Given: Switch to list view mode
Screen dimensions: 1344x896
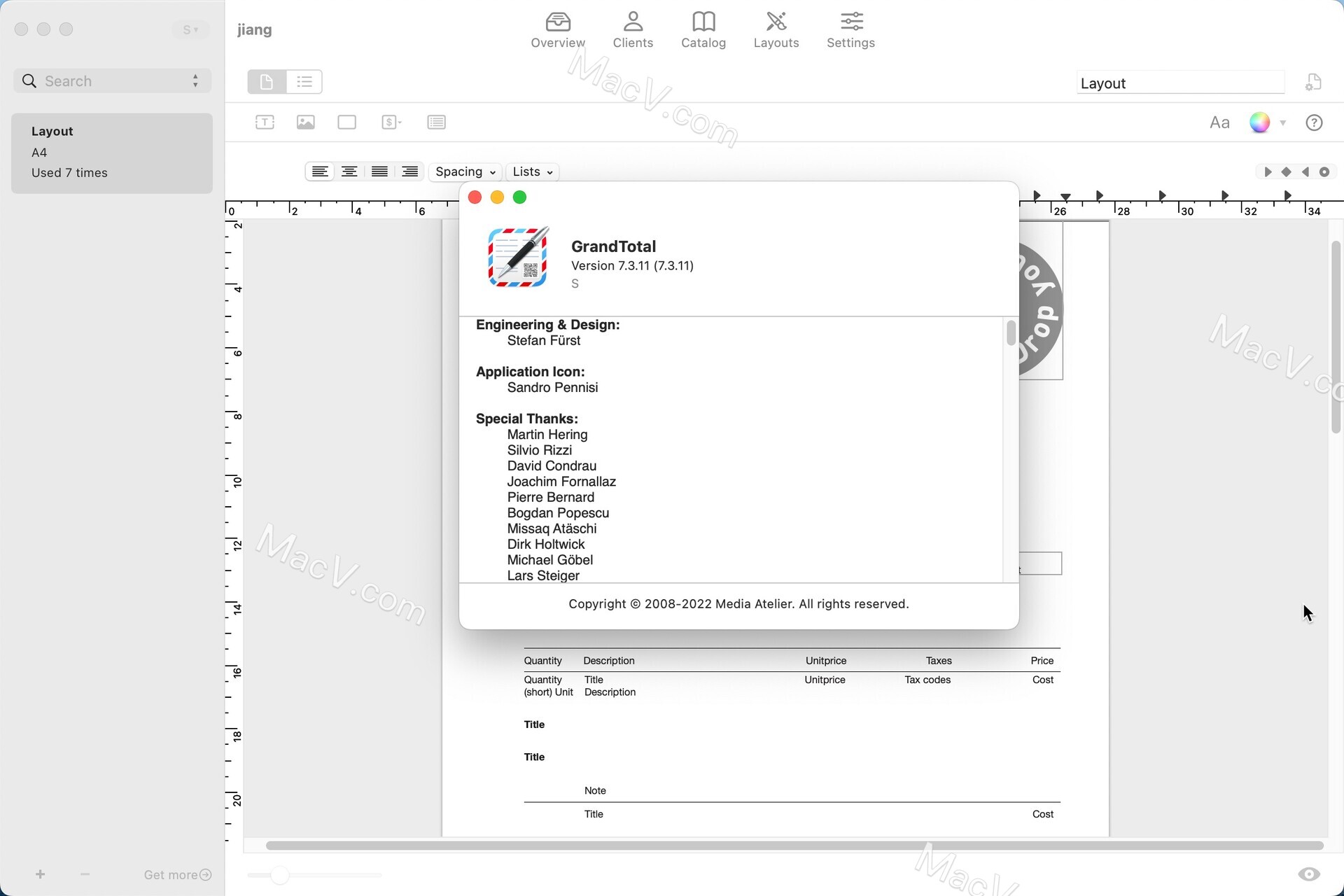Looking at the screenshot, I should pyautogui.click(x=304, y=82).
